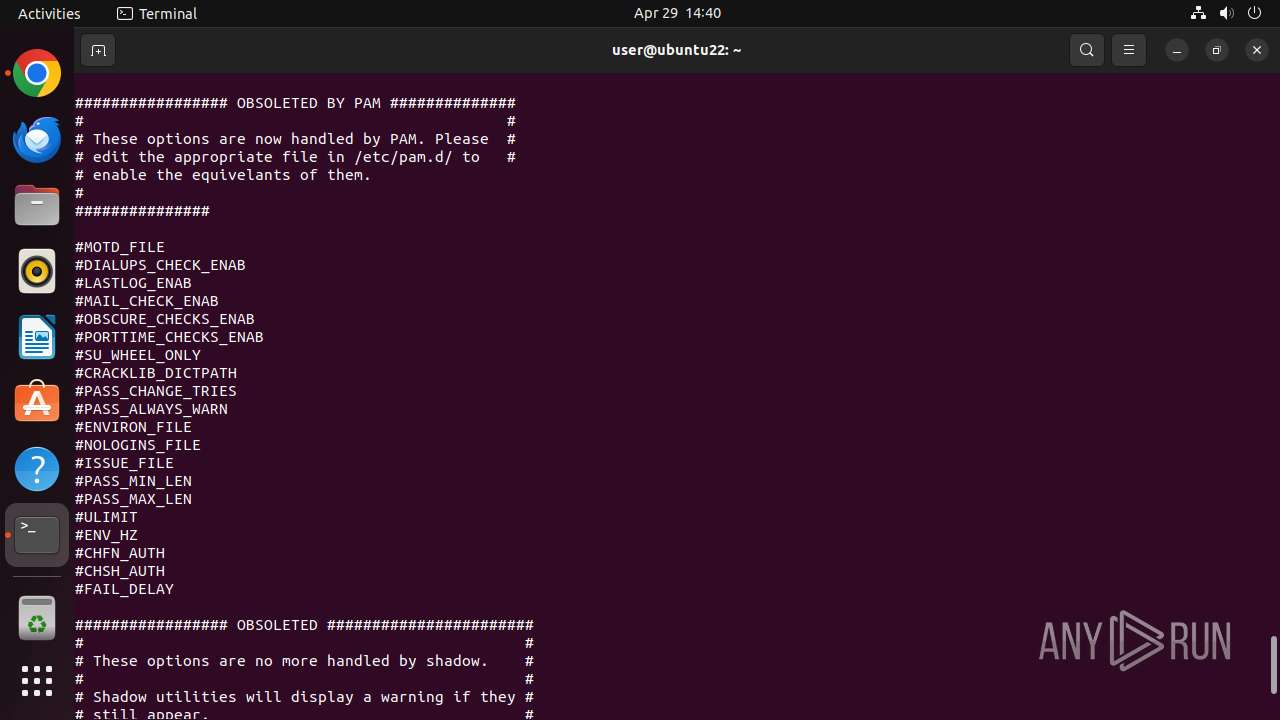
Task: Select the Terminal icon in dock
Action: pyautogui.click(x=37, y=535)
